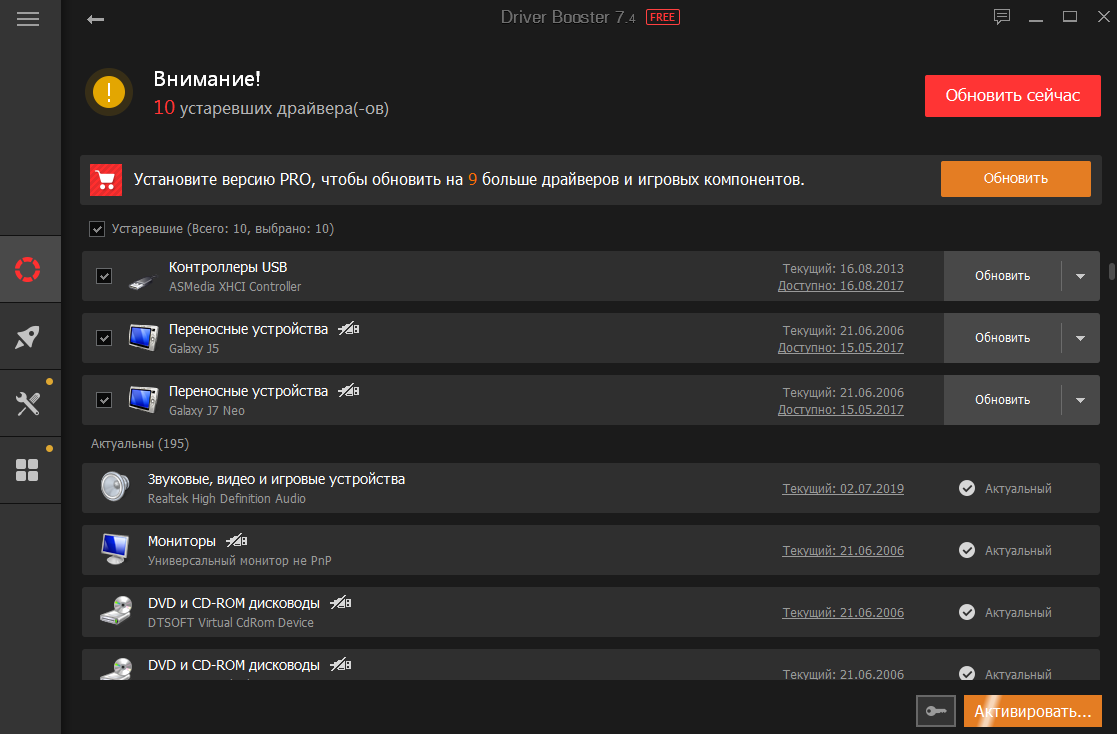Viewport: 1117px width, 734px height.
Task: Click the Активировать button
Action: 1032,711
